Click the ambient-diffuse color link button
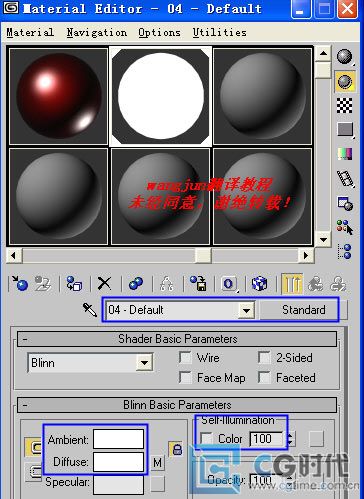 [33, 447]
